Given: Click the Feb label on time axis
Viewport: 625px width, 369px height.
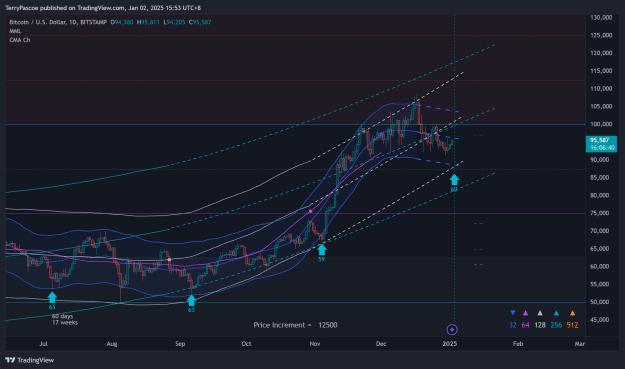Looking at the screenshot, I should click(x=518, y=343).
